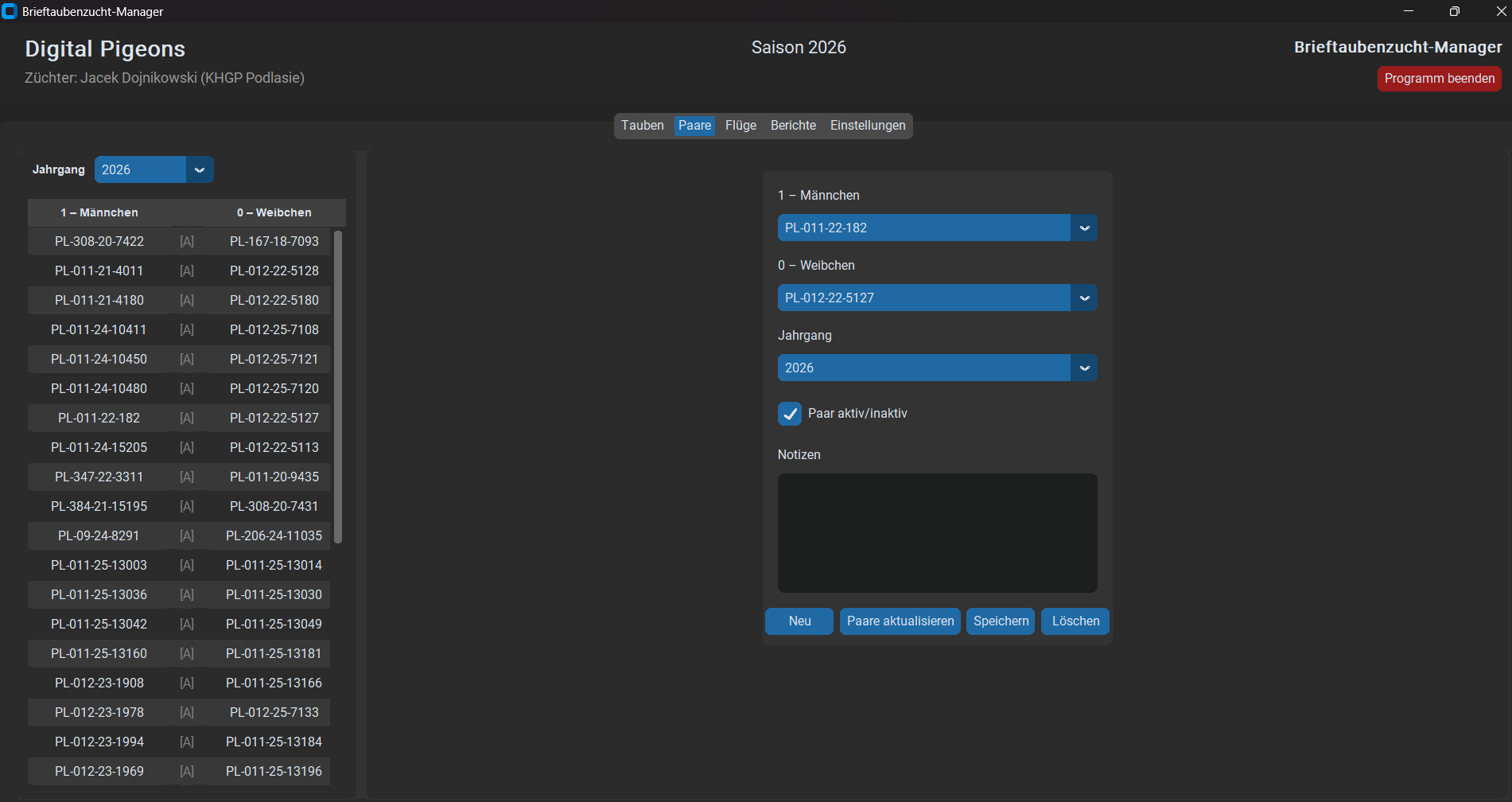Click the pair list vertical scrollbar
Viewport: 1512px width, 802px height.
click(x=338, y=387)
